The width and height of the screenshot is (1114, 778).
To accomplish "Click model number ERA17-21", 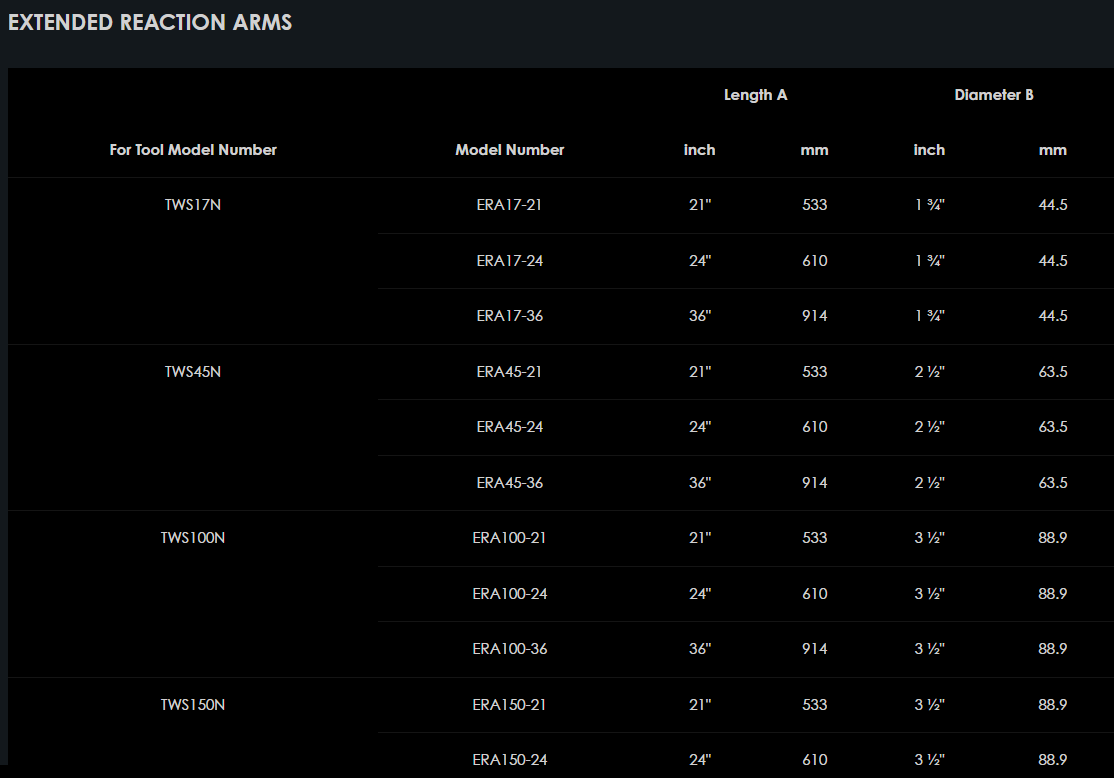I will tap(509, 205).
